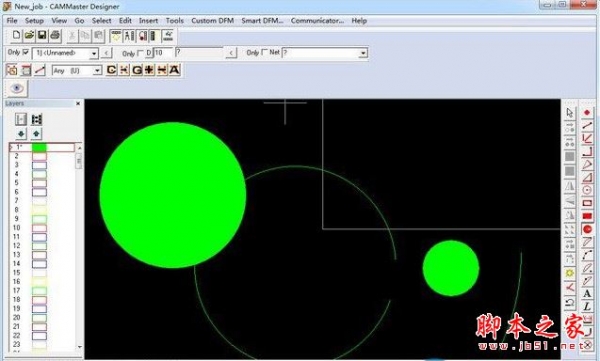The width and height of the screenshot is (600, 361).
Task: Open the Communicator... menu
Action: (x=317, y=21)
